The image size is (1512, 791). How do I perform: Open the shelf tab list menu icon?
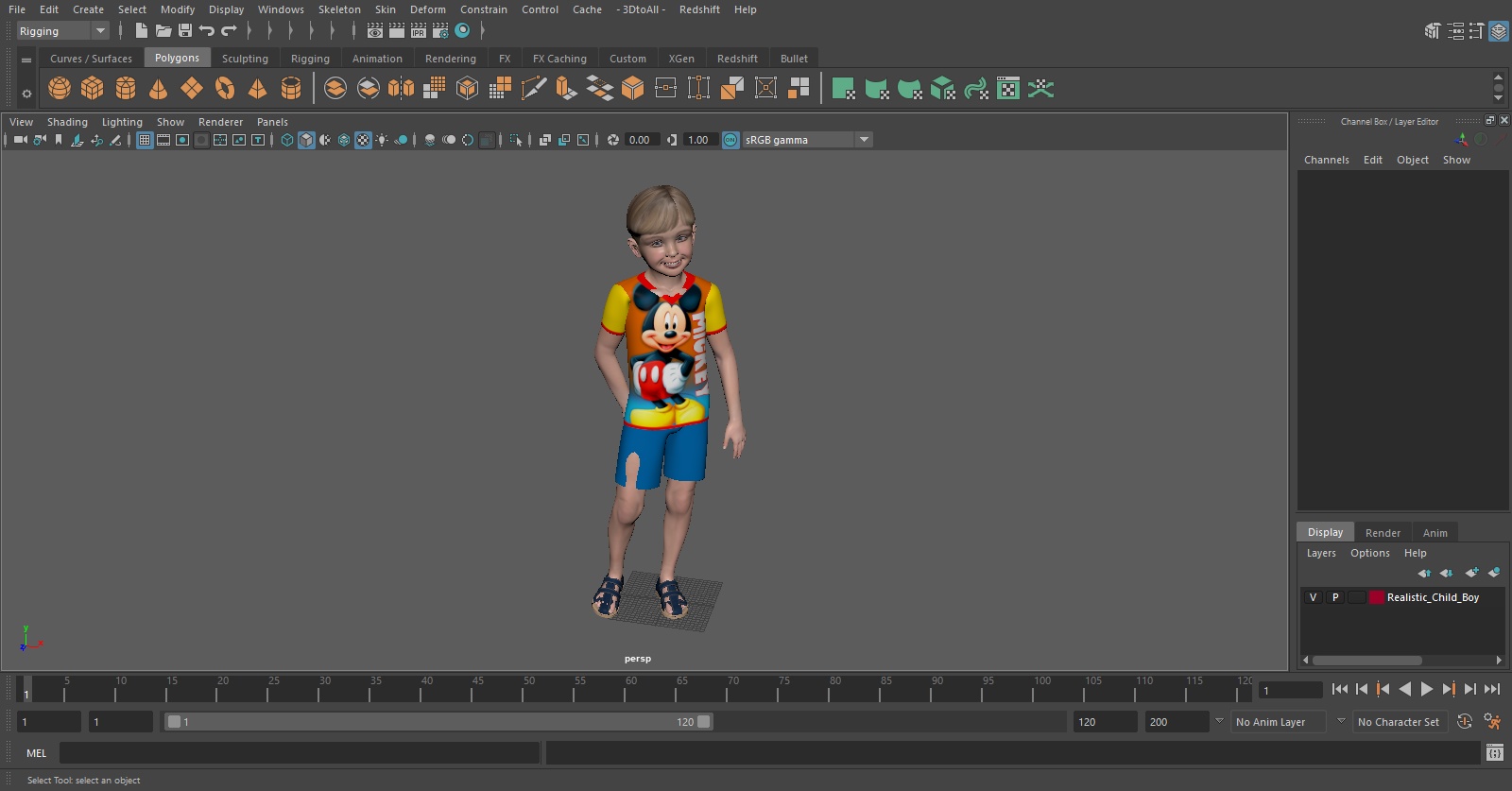tap(26, 60)
